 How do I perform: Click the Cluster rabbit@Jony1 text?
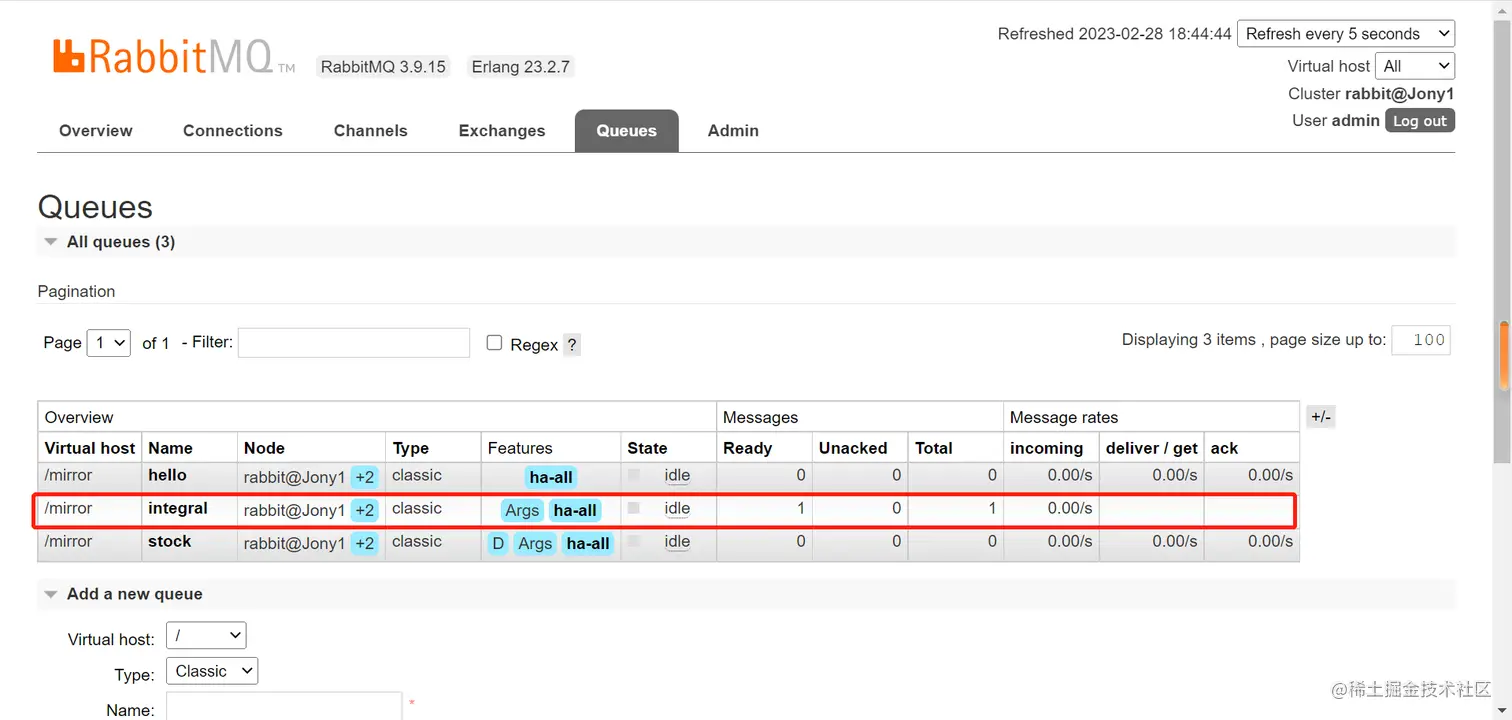1371,94
